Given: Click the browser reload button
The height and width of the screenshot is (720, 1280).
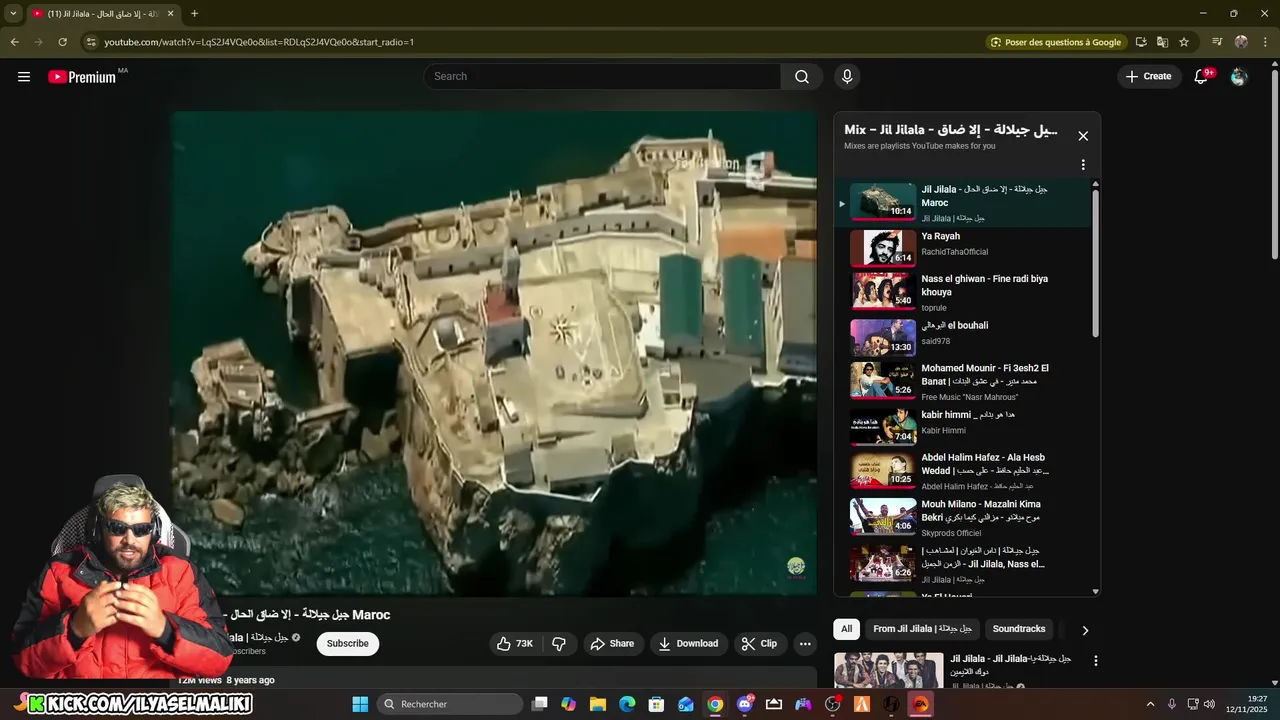Looking at the screenshot, I should point(62,42).
